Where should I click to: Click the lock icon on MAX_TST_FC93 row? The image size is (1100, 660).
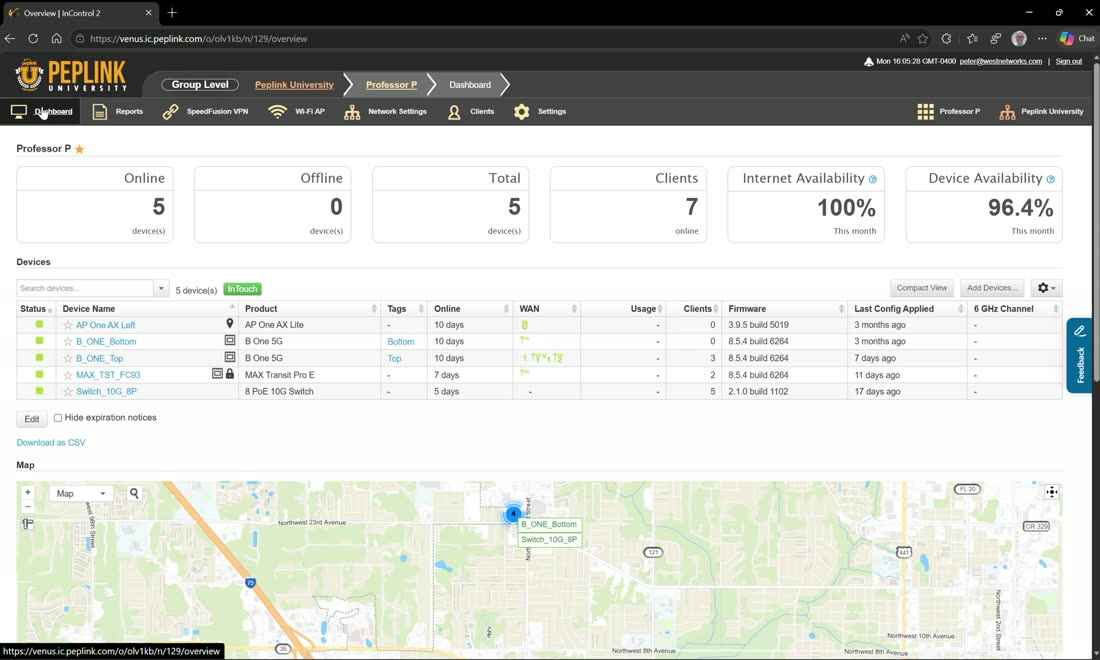coord(229,374)
